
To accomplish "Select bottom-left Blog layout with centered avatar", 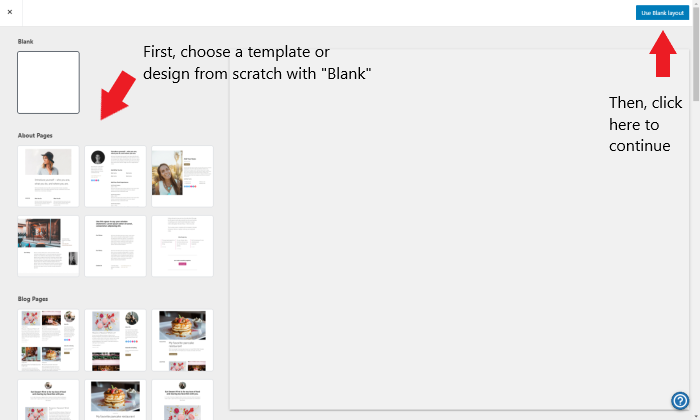I will (x=48, y=400).
